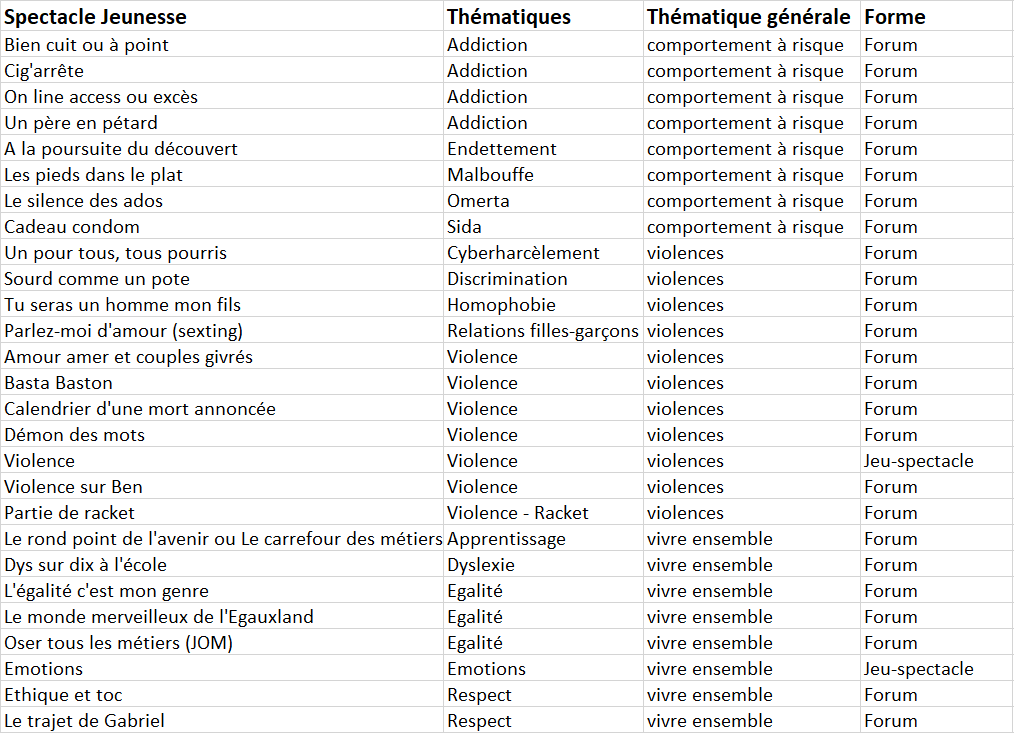Screen dimensions: 1015x733
Task: Click the cell 'Bien cuit ou à point'
Action: (86, 45)
